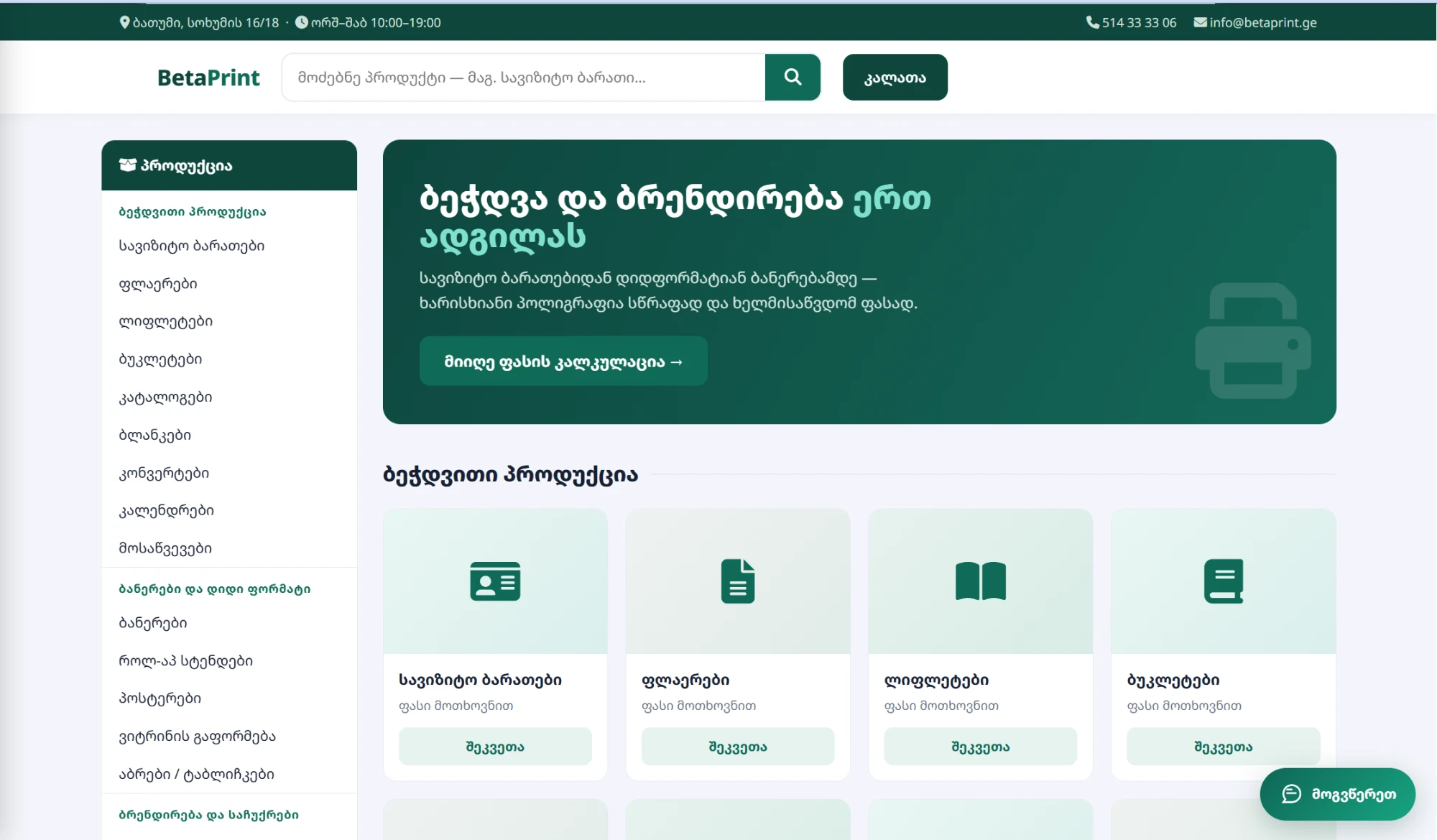Click the open book icon above ლიფლეტები
The width and height of the screenshot is (1437, 840).
(981, 581)
